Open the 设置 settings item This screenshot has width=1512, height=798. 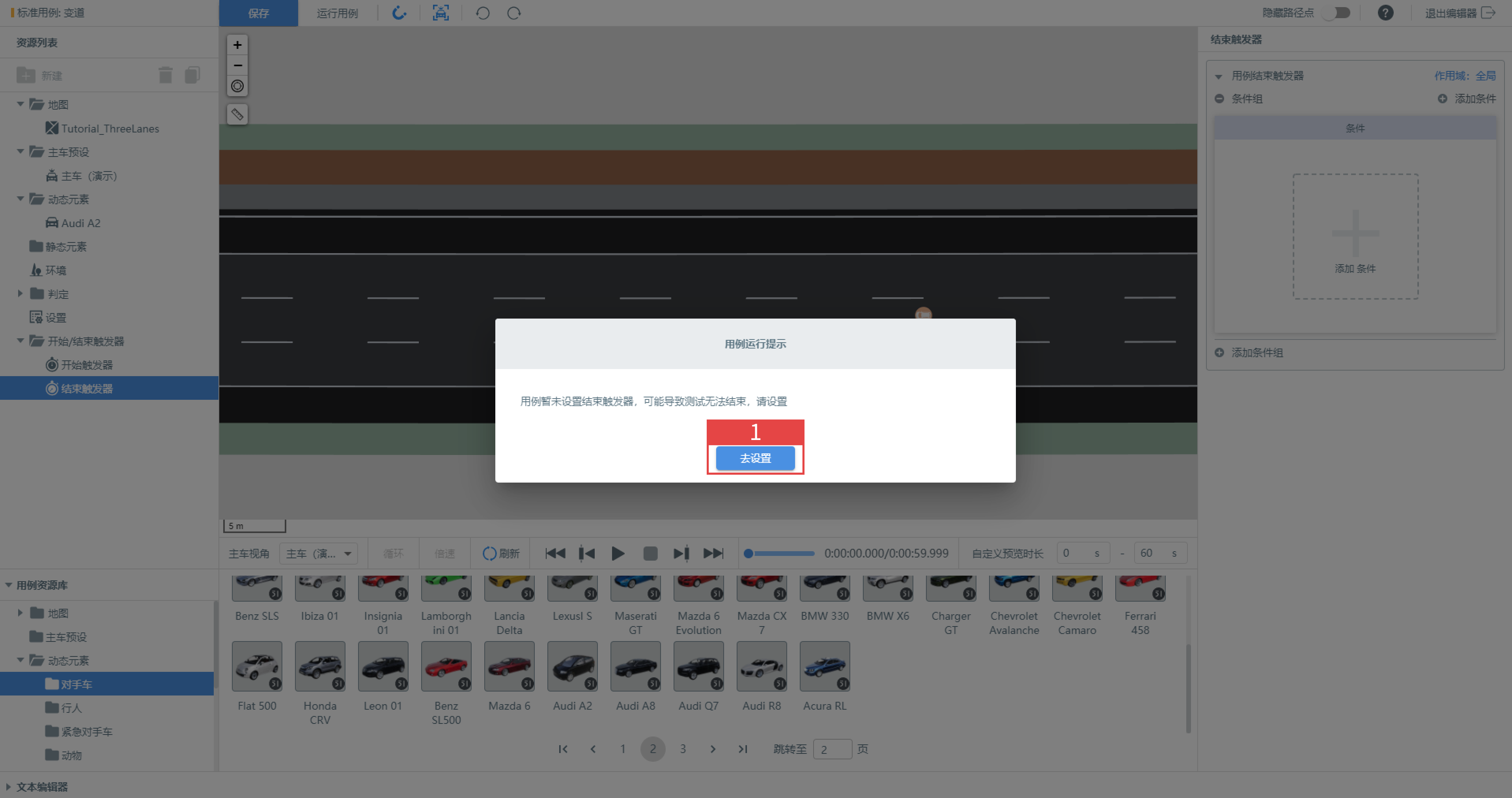(48, 317)
